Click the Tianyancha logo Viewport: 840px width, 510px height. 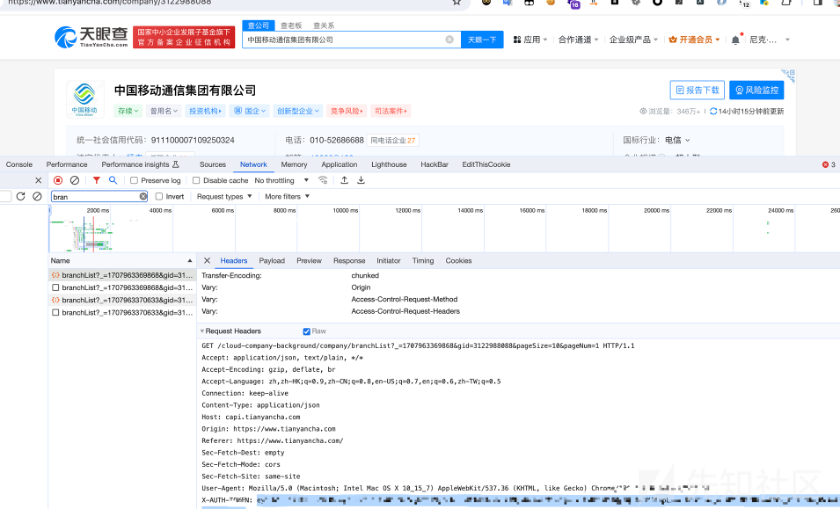pos(91,36)
